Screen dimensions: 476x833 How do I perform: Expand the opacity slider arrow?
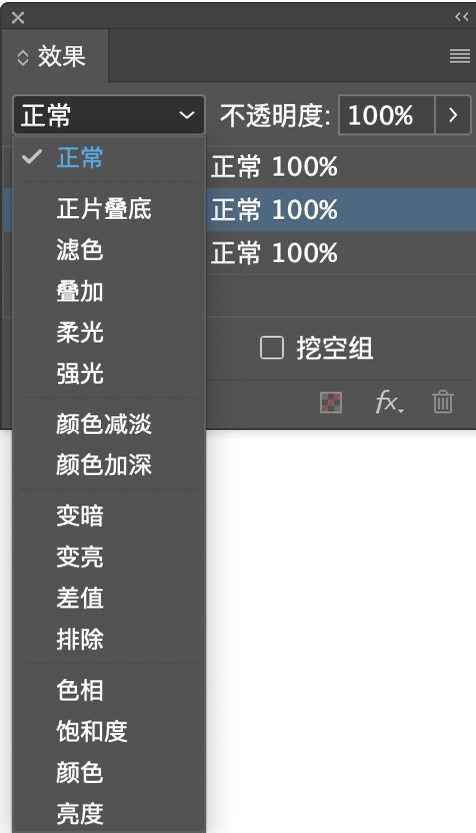(x=453, y=115)
